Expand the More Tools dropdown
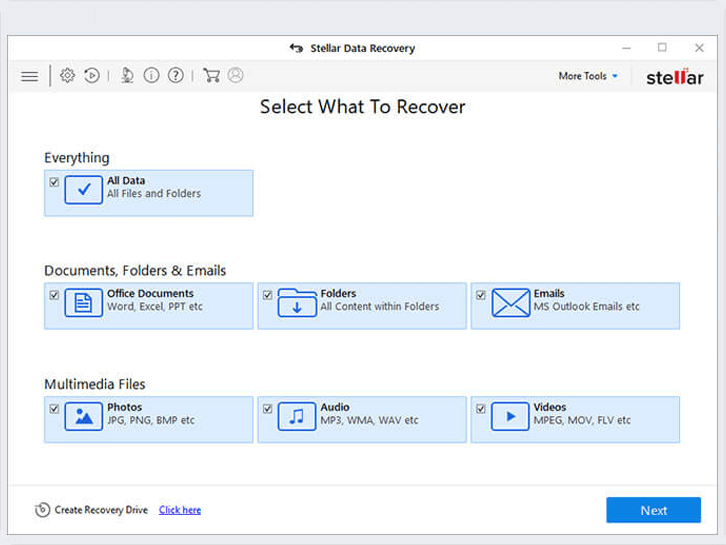Image resolution: width=726 pixels, height=545 pixels. [588, 76]
